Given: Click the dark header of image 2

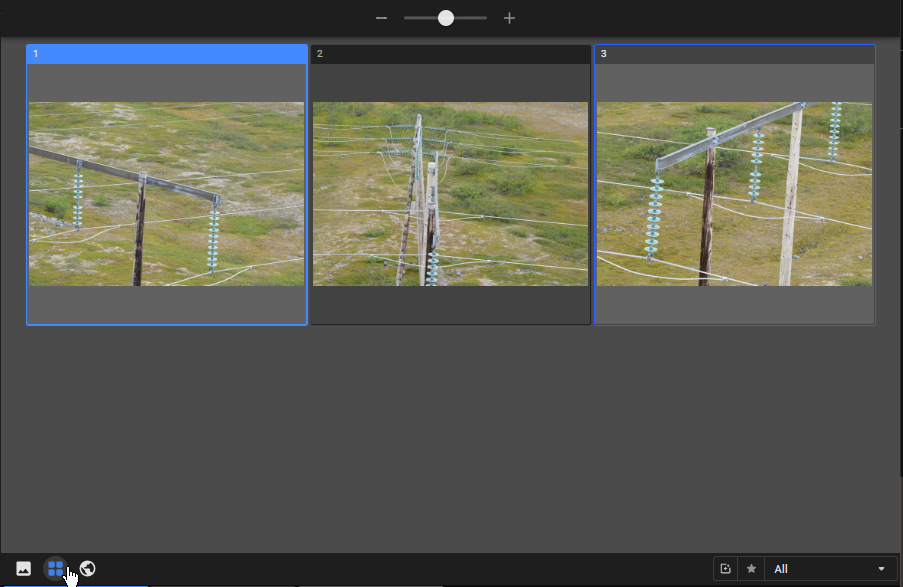Looking at the screenshot, I should 450,54.
